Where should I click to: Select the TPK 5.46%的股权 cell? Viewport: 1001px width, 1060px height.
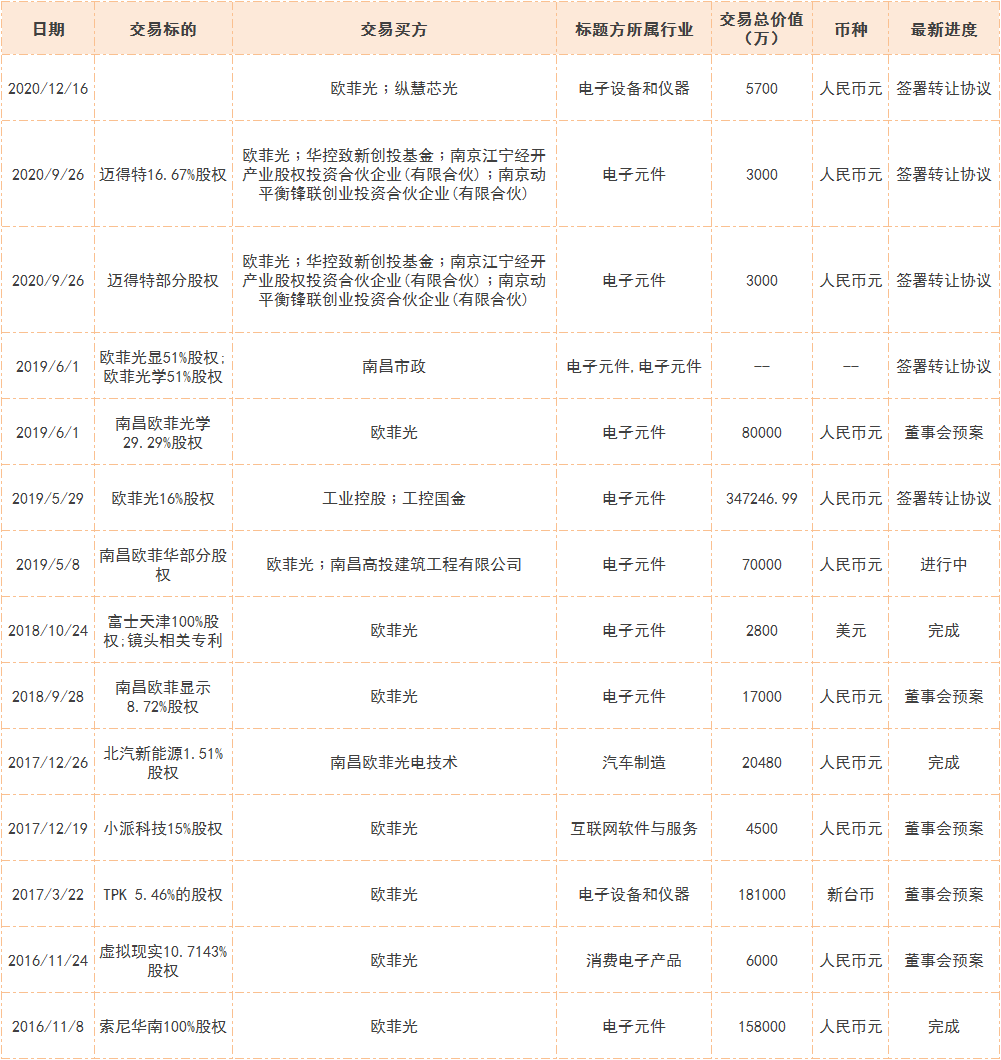163,894
